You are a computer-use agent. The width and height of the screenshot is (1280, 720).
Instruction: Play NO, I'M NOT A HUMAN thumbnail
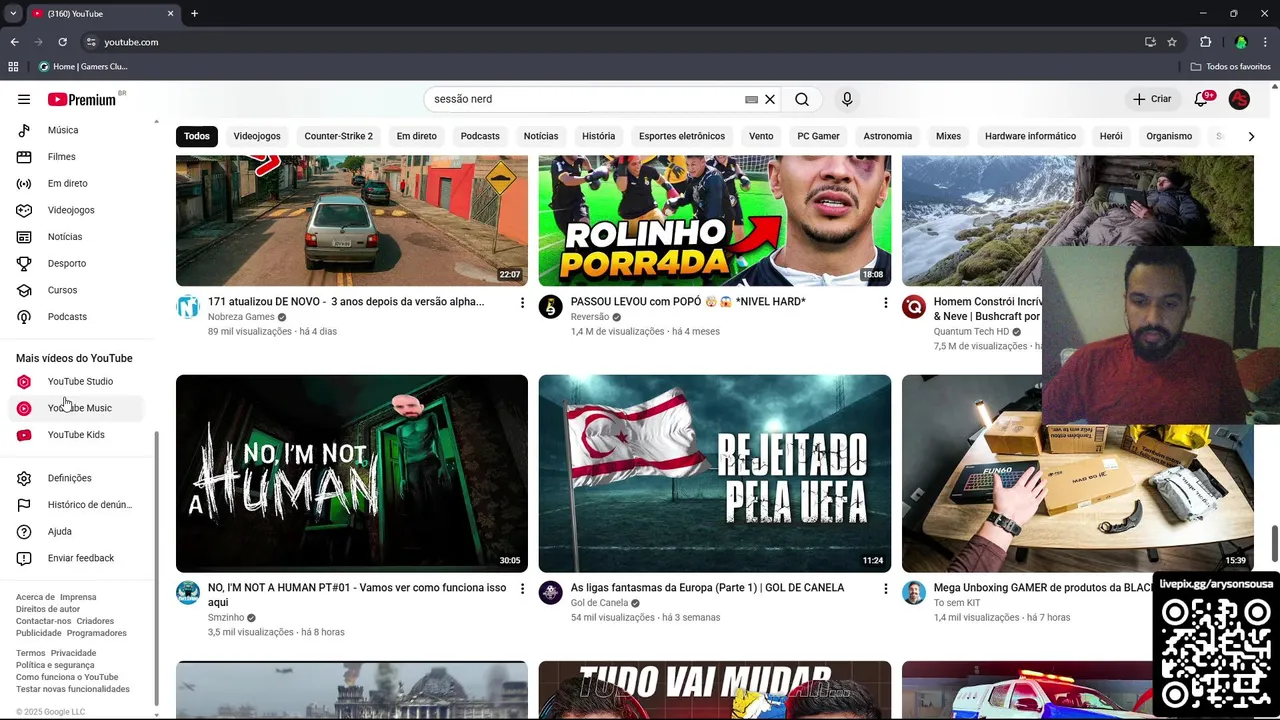352,473
